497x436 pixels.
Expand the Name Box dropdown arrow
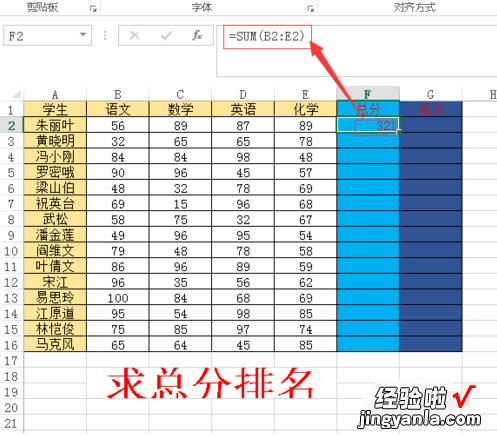(83, 35)
